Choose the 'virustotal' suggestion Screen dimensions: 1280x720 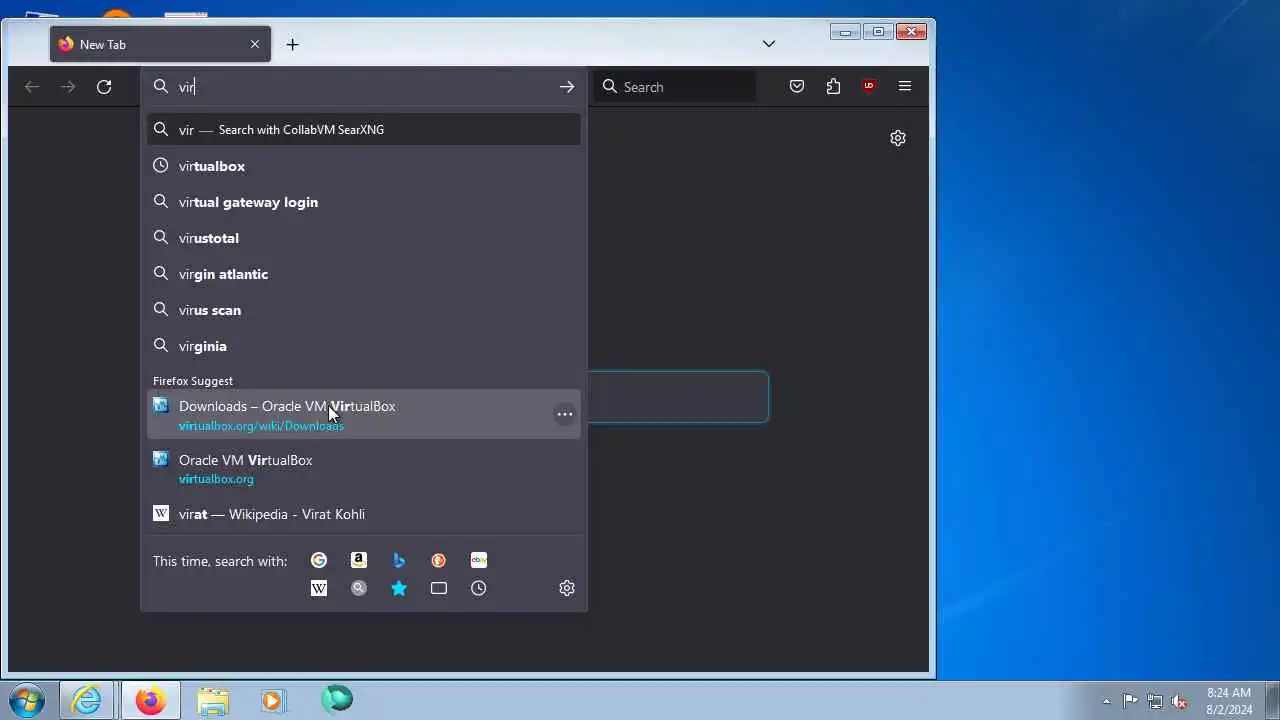coord(364,238)
